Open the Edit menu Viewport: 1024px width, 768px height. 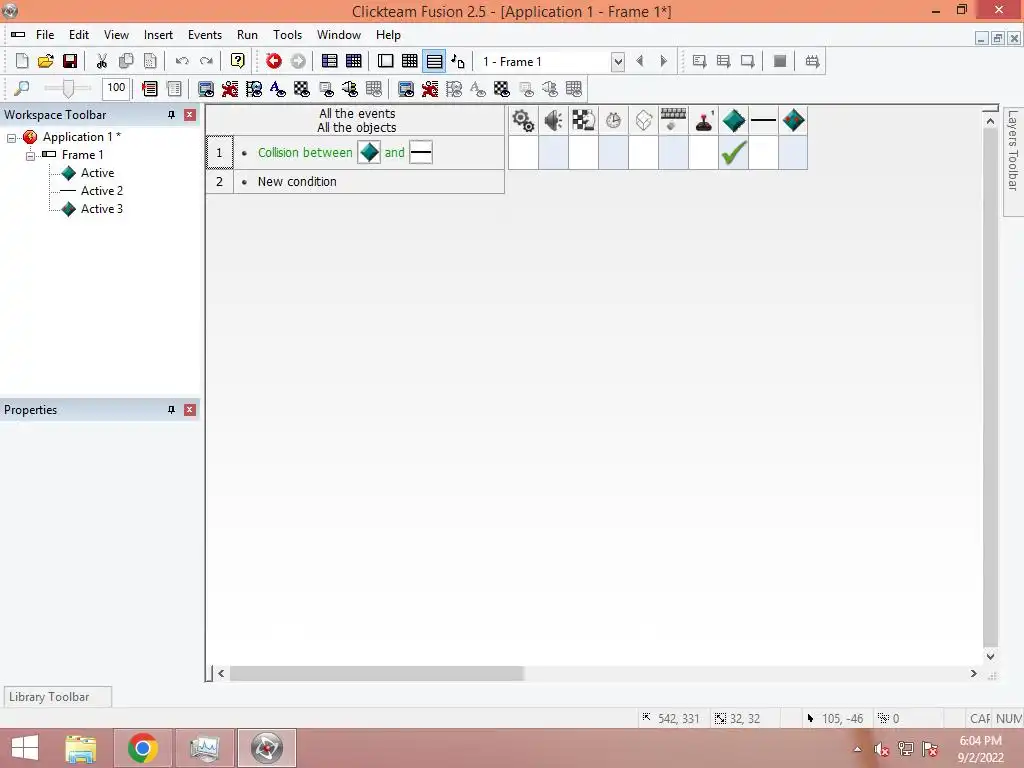click(x=79, y=35)
